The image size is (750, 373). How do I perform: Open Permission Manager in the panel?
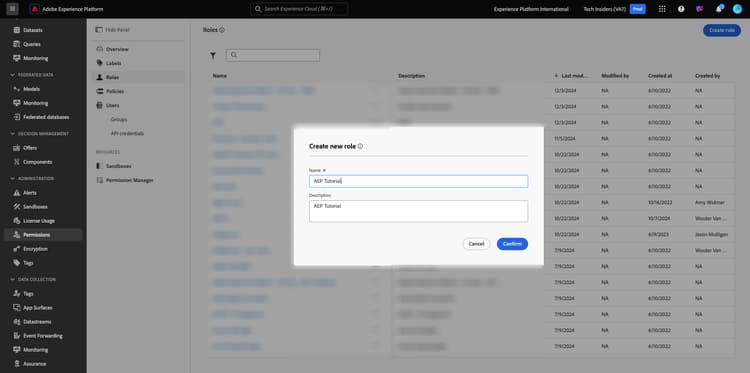click(x=130, y=180)
